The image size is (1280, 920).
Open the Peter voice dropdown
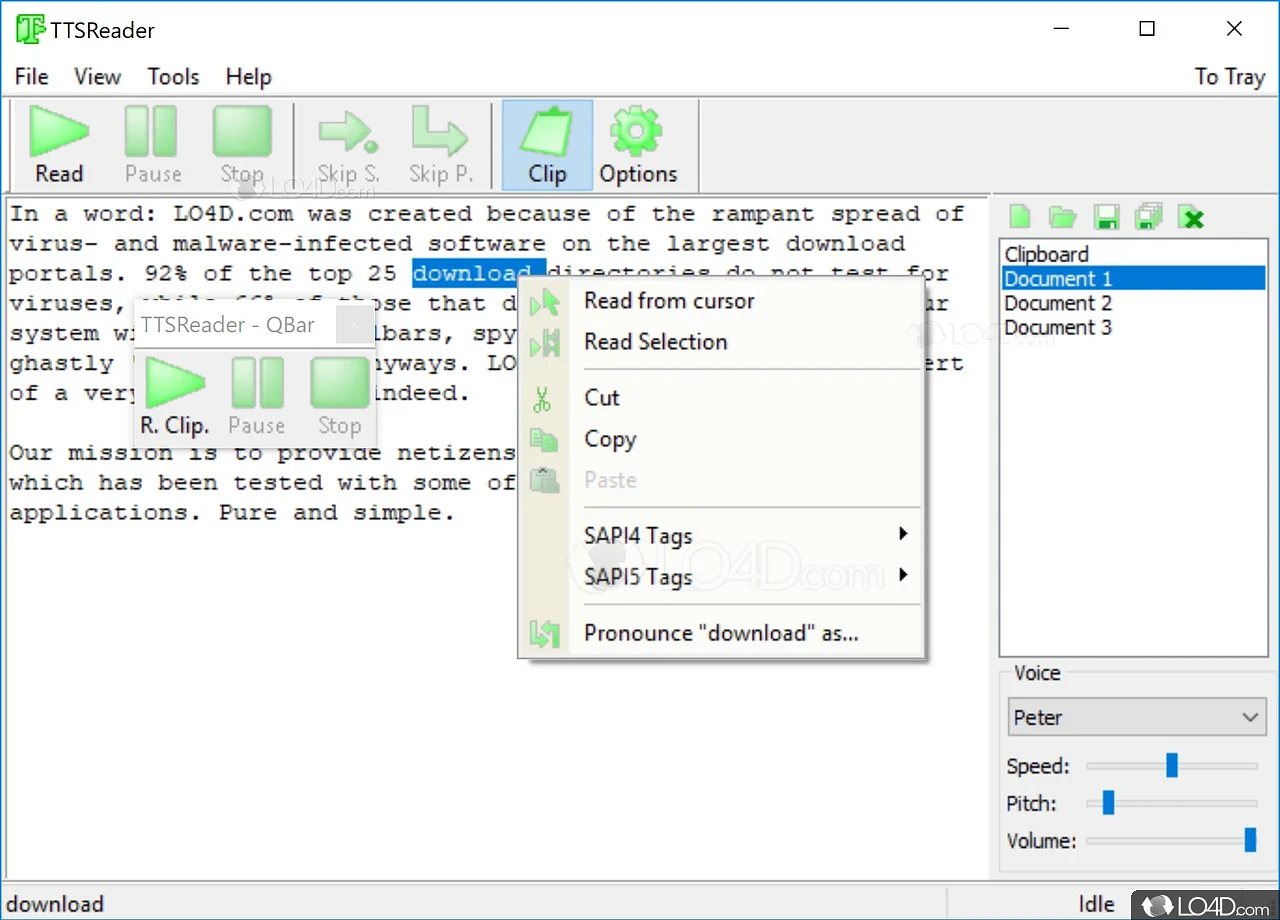(1136, 717)
